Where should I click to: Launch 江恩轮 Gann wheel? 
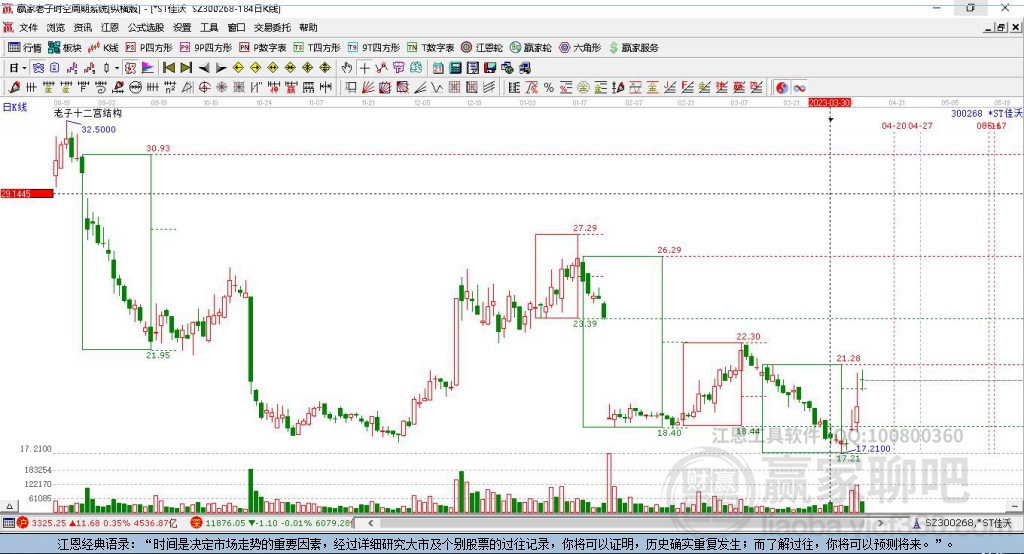[482, 48]
